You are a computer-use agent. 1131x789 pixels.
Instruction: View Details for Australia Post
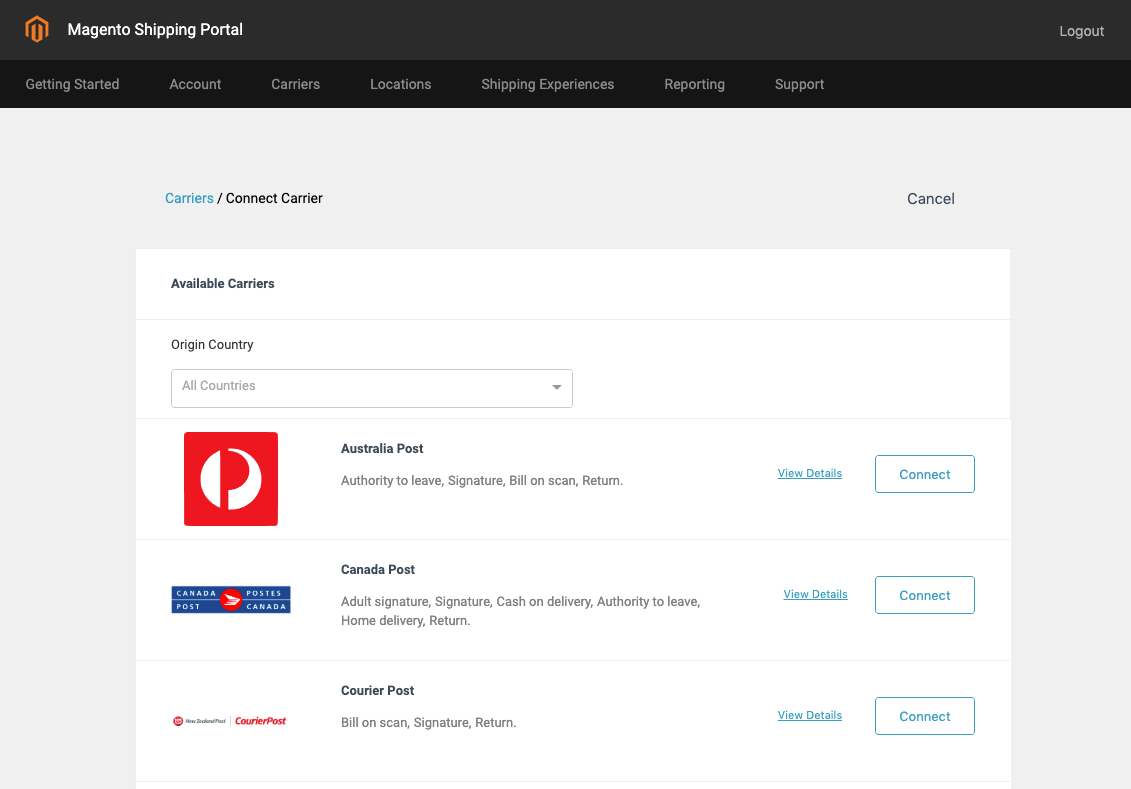(x=809, y=473)
